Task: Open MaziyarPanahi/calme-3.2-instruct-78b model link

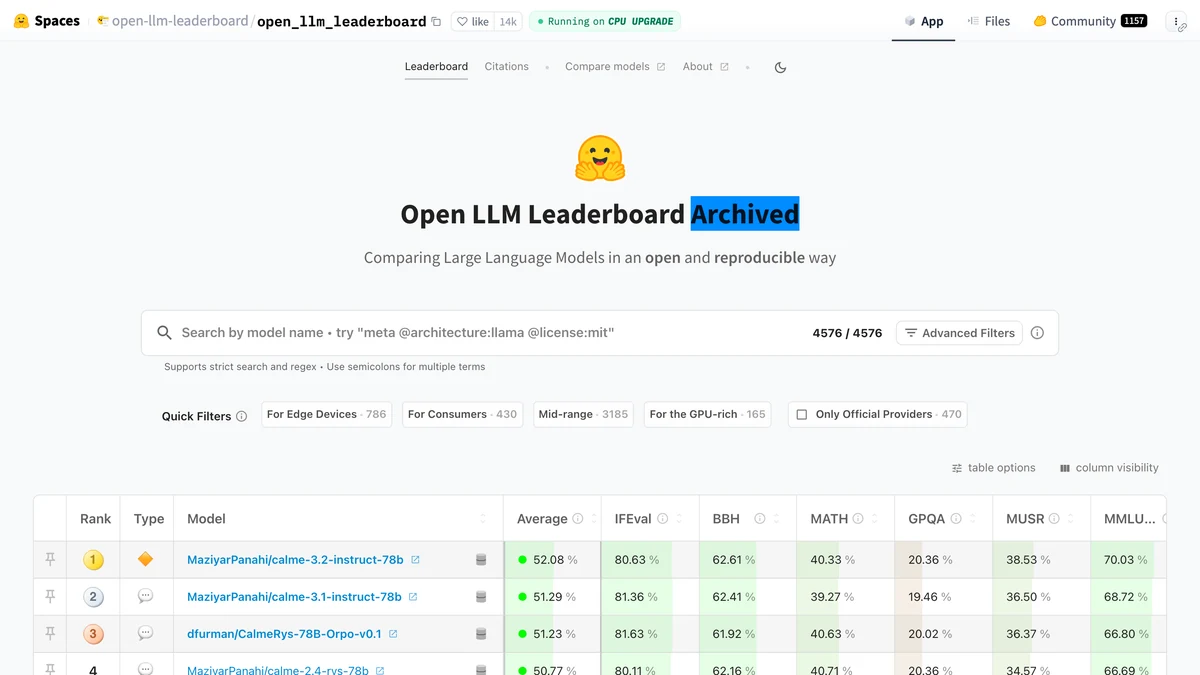Action: pos(295,560)
